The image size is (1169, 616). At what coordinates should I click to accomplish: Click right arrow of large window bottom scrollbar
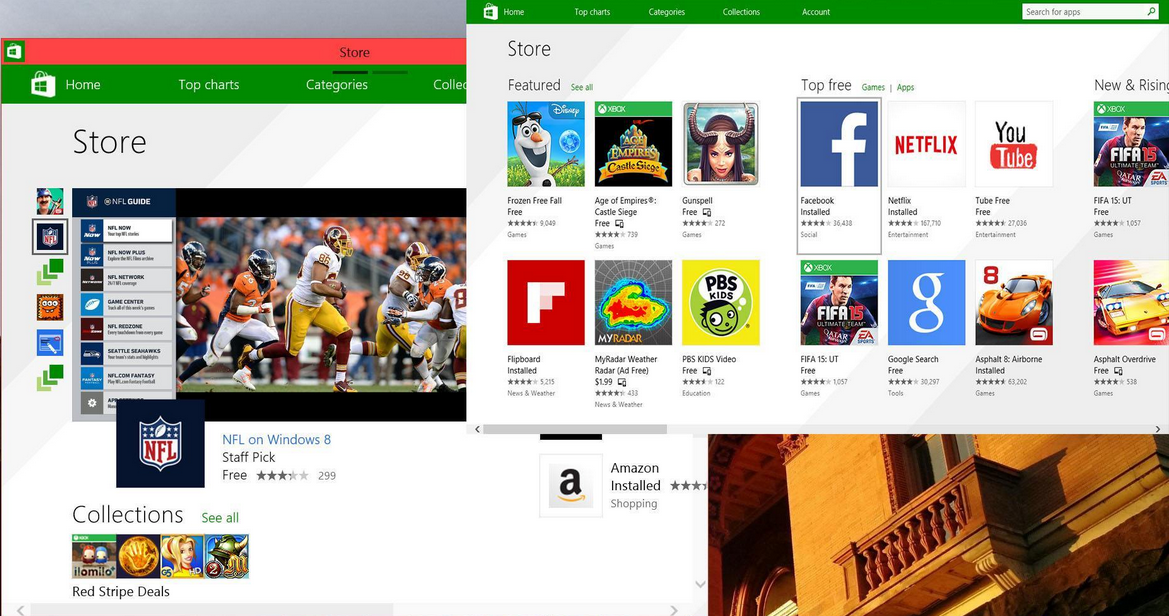(x=674, y=610)
